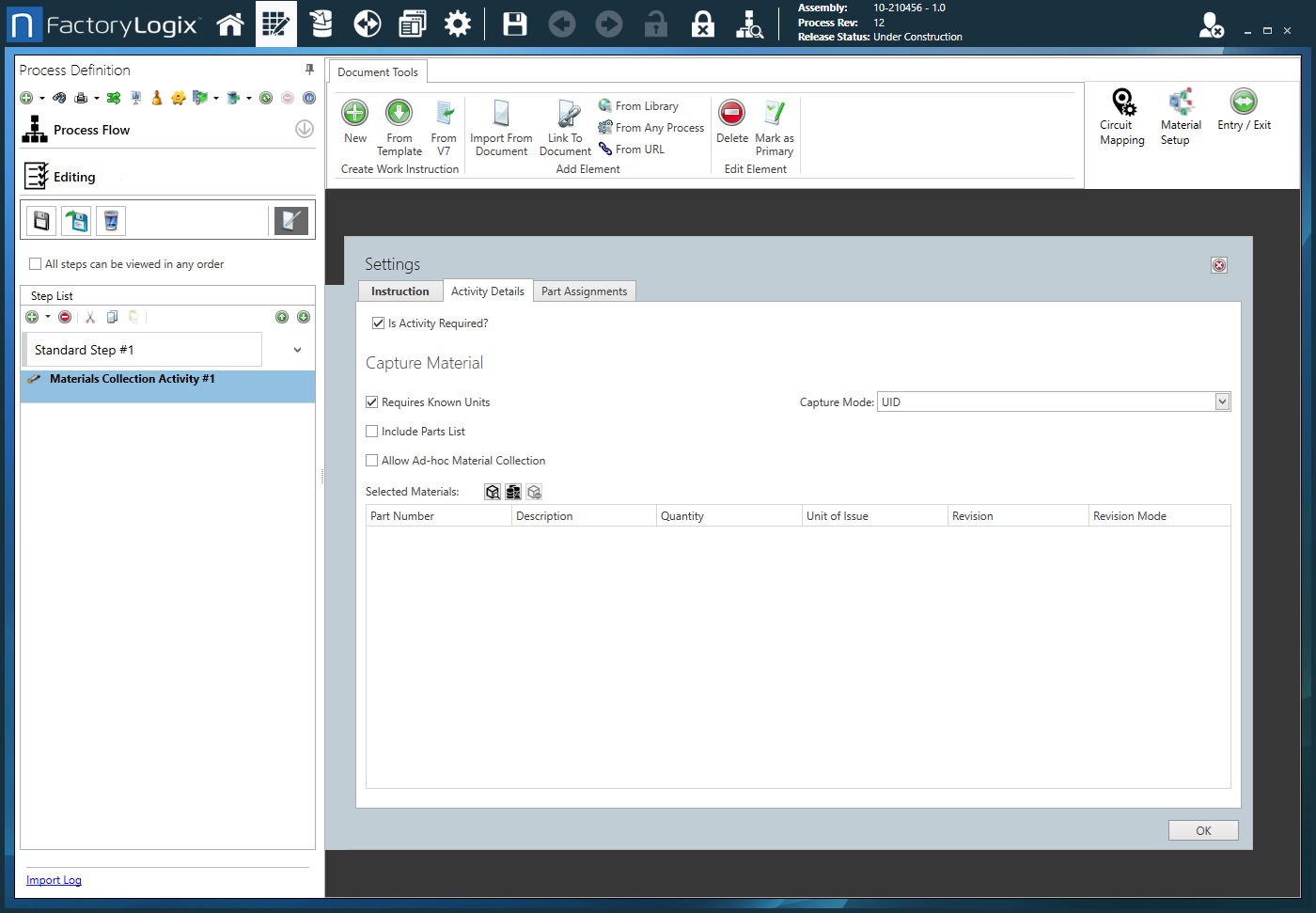Collapse the Process Flow section
Image resolution: width=1316 pixels, height=913 pixels.
pos(303,129)
